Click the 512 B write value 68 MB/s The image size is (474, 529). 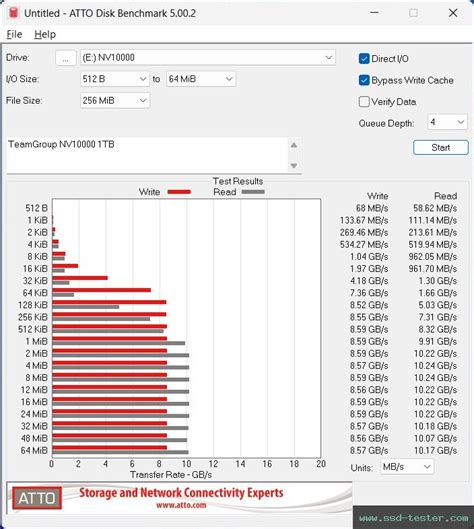pos(372,208)
